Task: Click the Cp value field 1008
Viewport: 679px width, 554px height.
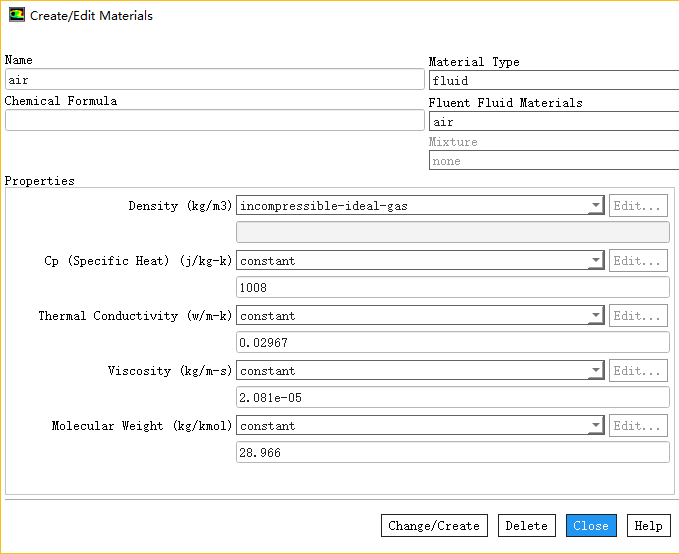Action: coord(452,288)
